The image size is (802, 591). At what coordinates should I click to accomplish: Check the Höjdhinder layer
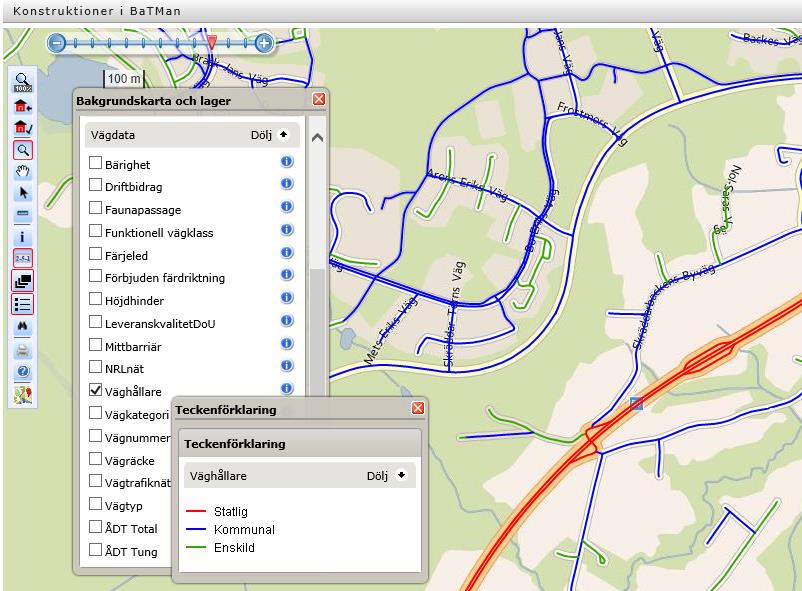[x=95, y=298]
